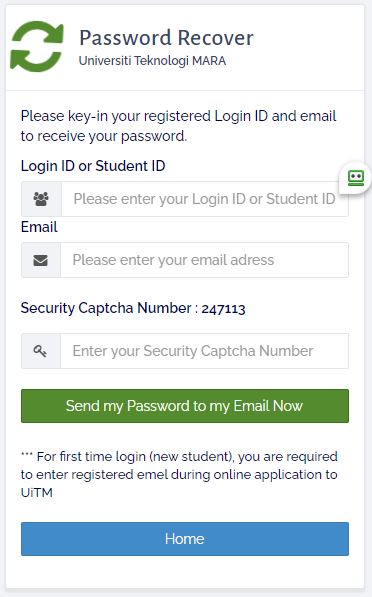This screenshot has width=372, height=597.
Task: Click the first time login note text
Action: tap(179, 474)
